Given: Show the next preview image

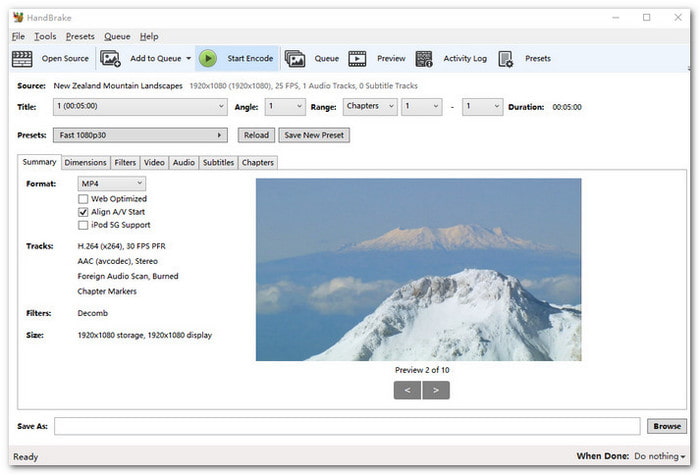Looking at the screenshot, I should 436,391.
